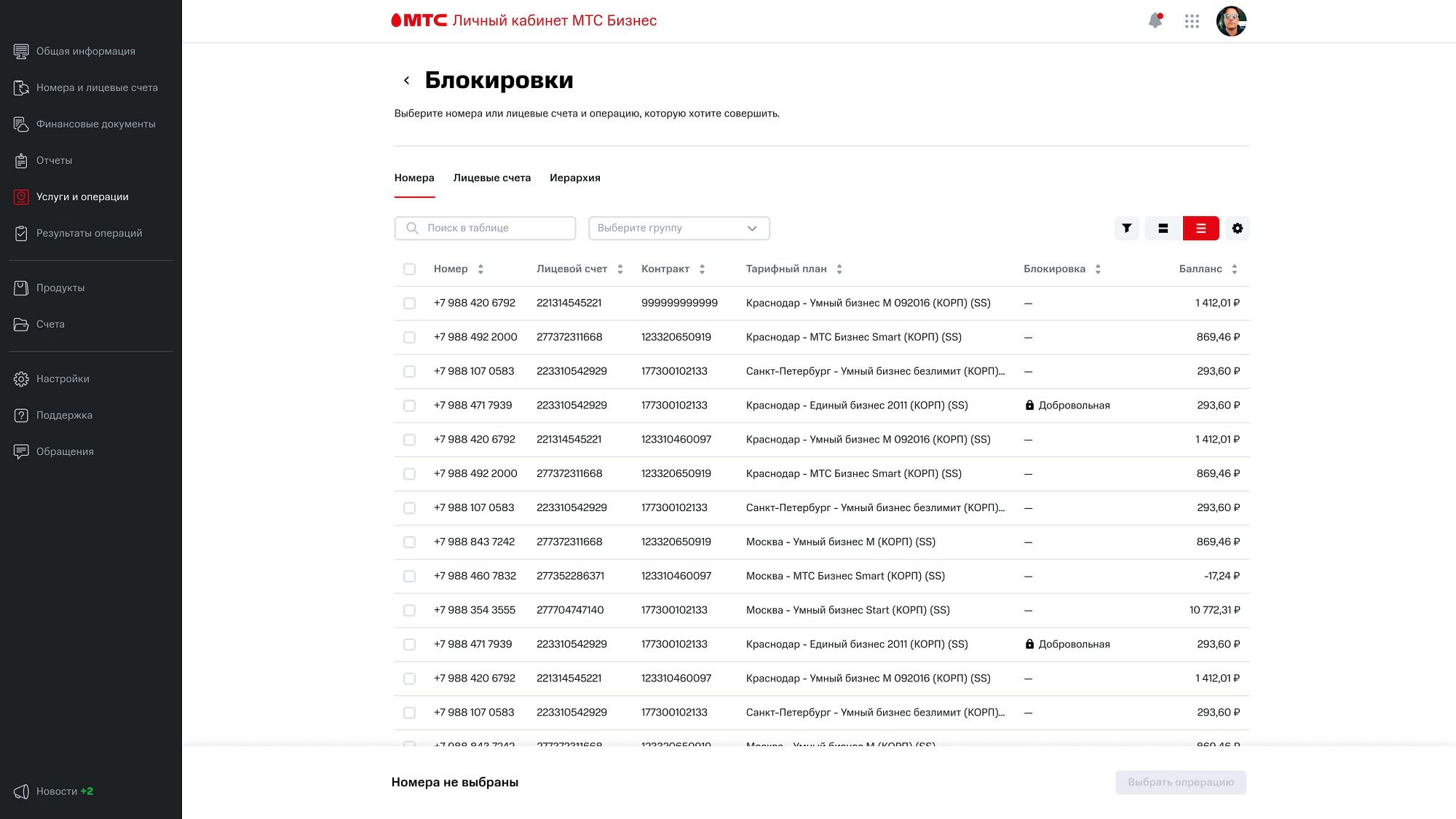This screenshot has width=1456, height=819.
Task: Focus the Поиск в таблице field
Action: coord(485,228)
